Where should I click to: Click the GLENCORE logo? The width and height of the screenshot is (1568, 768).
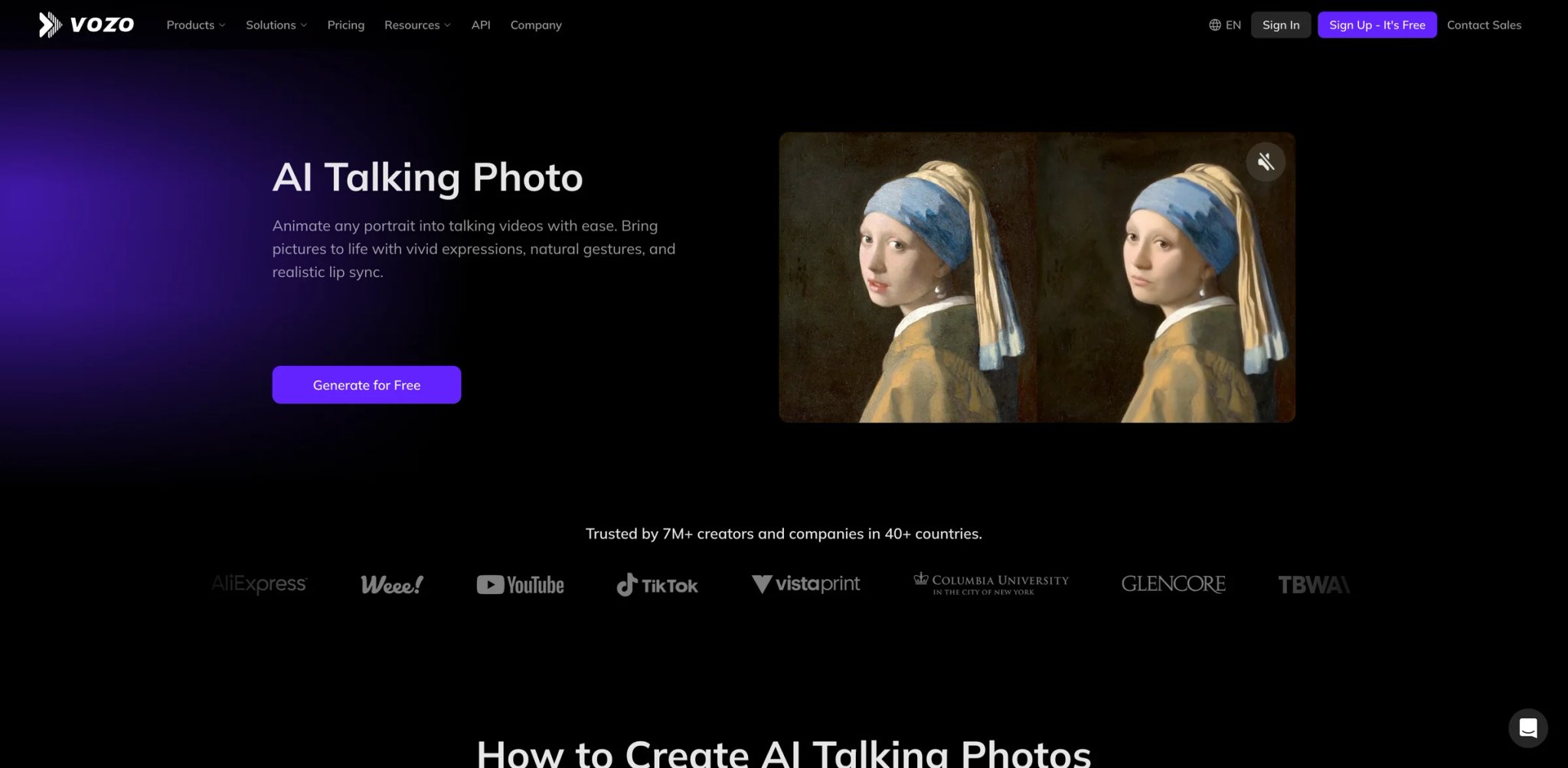1174,584
